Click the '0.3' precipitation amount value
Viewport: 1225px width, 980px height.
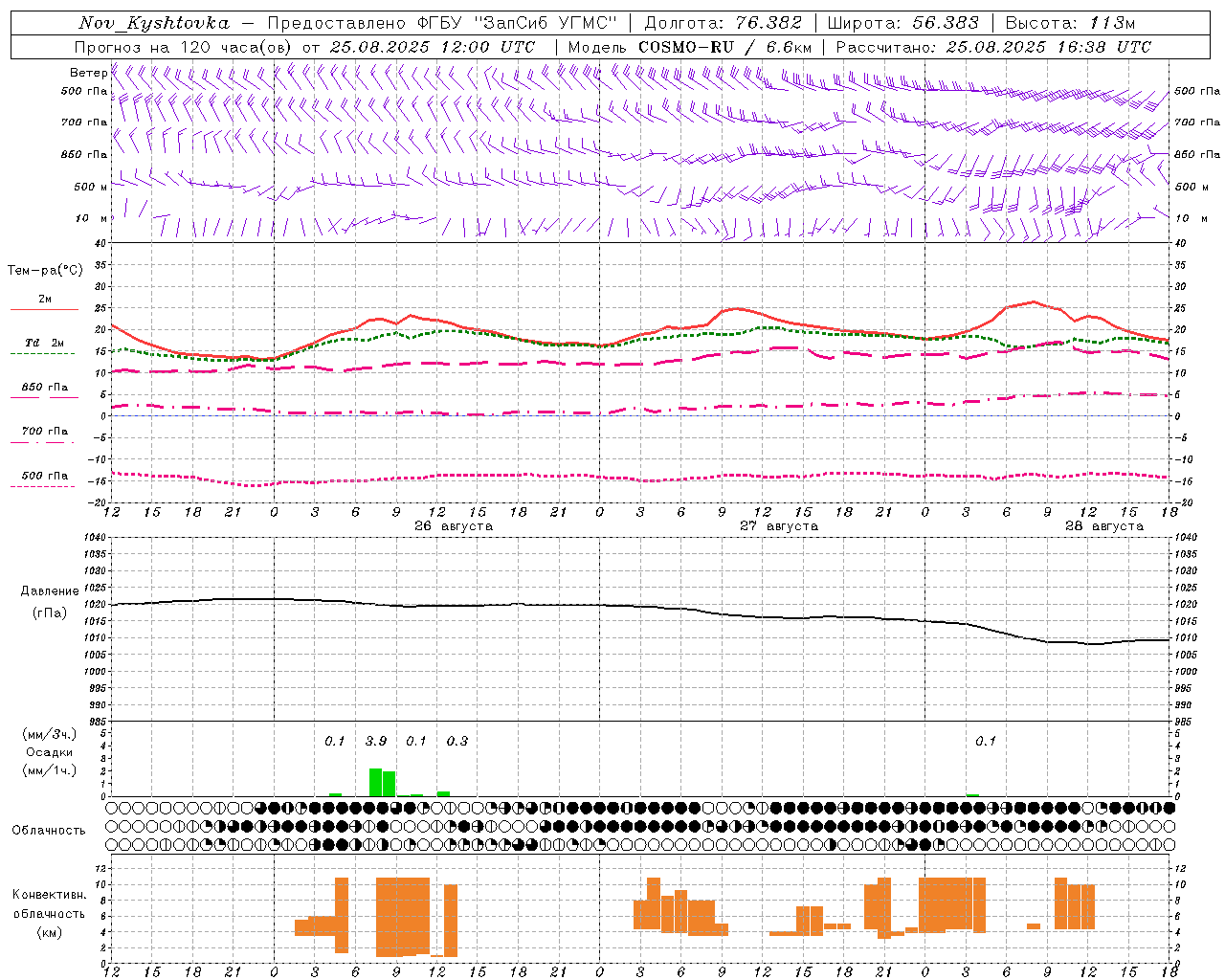pos(457,741)
